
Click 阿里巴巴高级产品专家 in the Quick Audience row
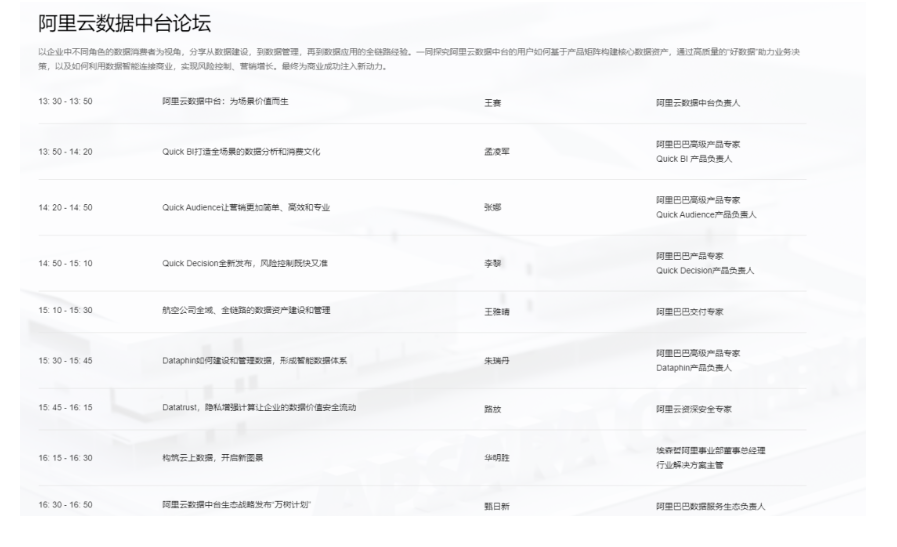click(698, 200)
